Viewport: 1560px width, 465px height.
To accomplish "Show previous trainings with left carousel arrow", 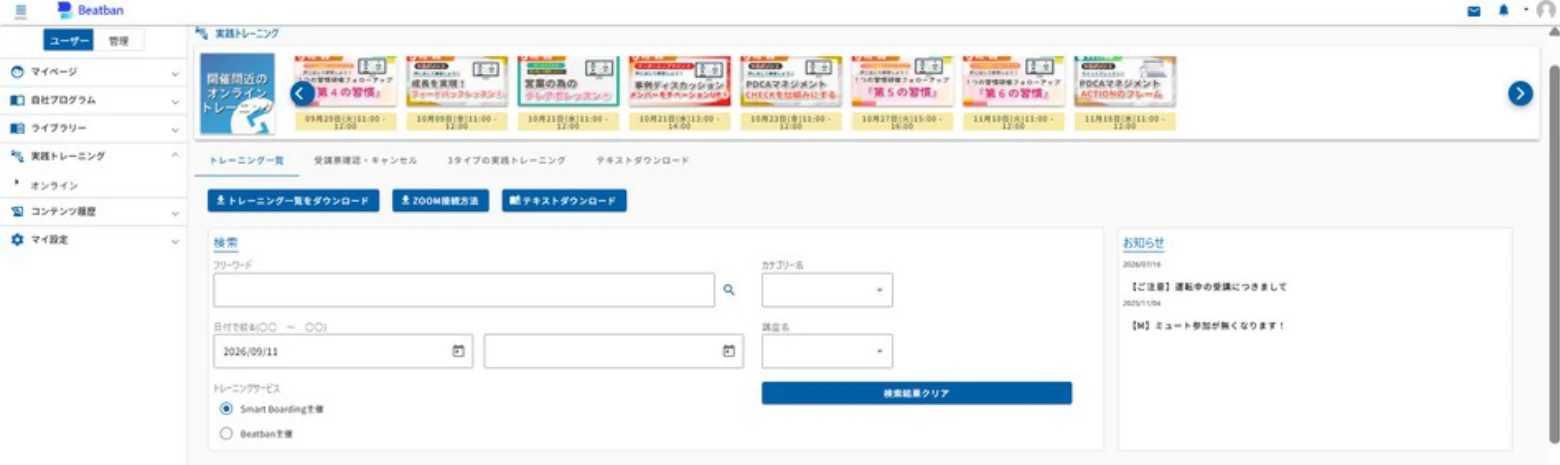I will click(302, 94).
